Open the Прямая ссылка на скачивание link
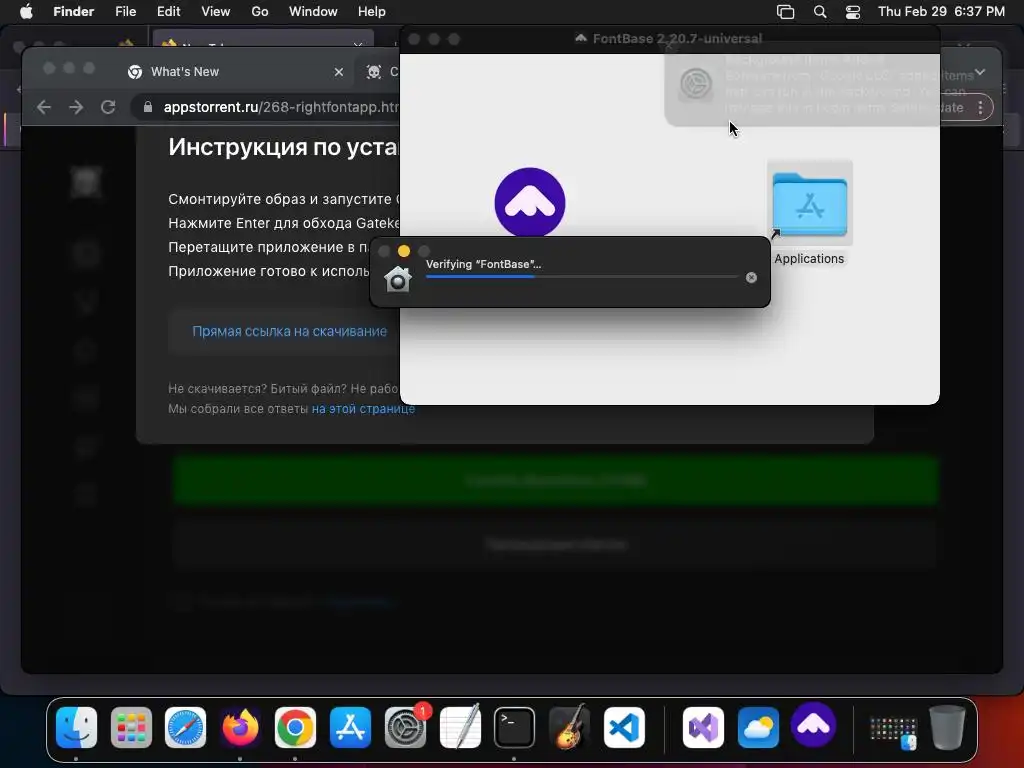This screenshot has height=768, width=1024. pyautogui.click(x=289, y=331)
